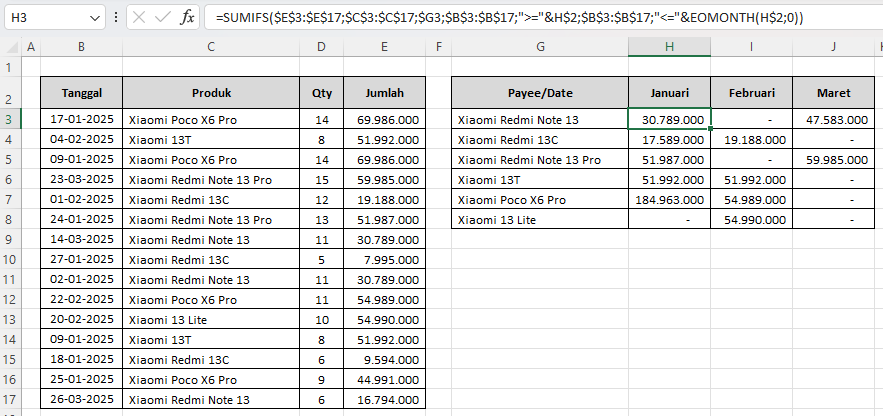Select Februari total 54.989.000 in column I
Viewport: 883px width, 416px height.
(751, 199)
